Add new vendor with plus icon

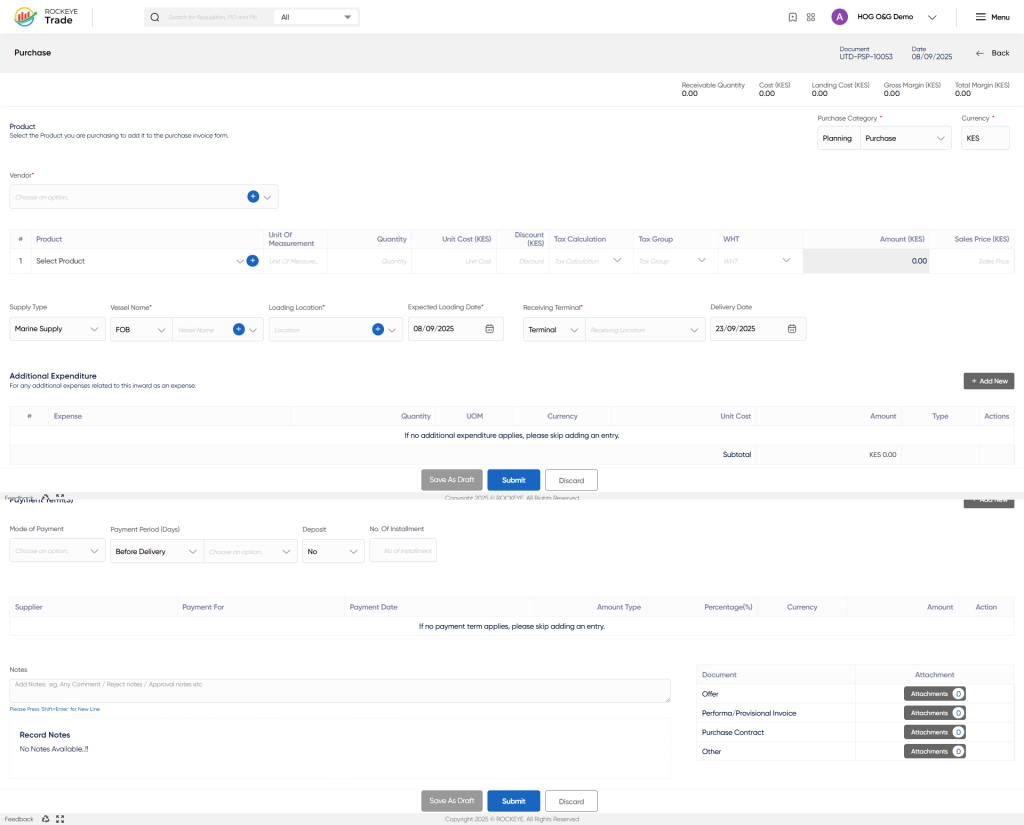click(x=253, y=197)
